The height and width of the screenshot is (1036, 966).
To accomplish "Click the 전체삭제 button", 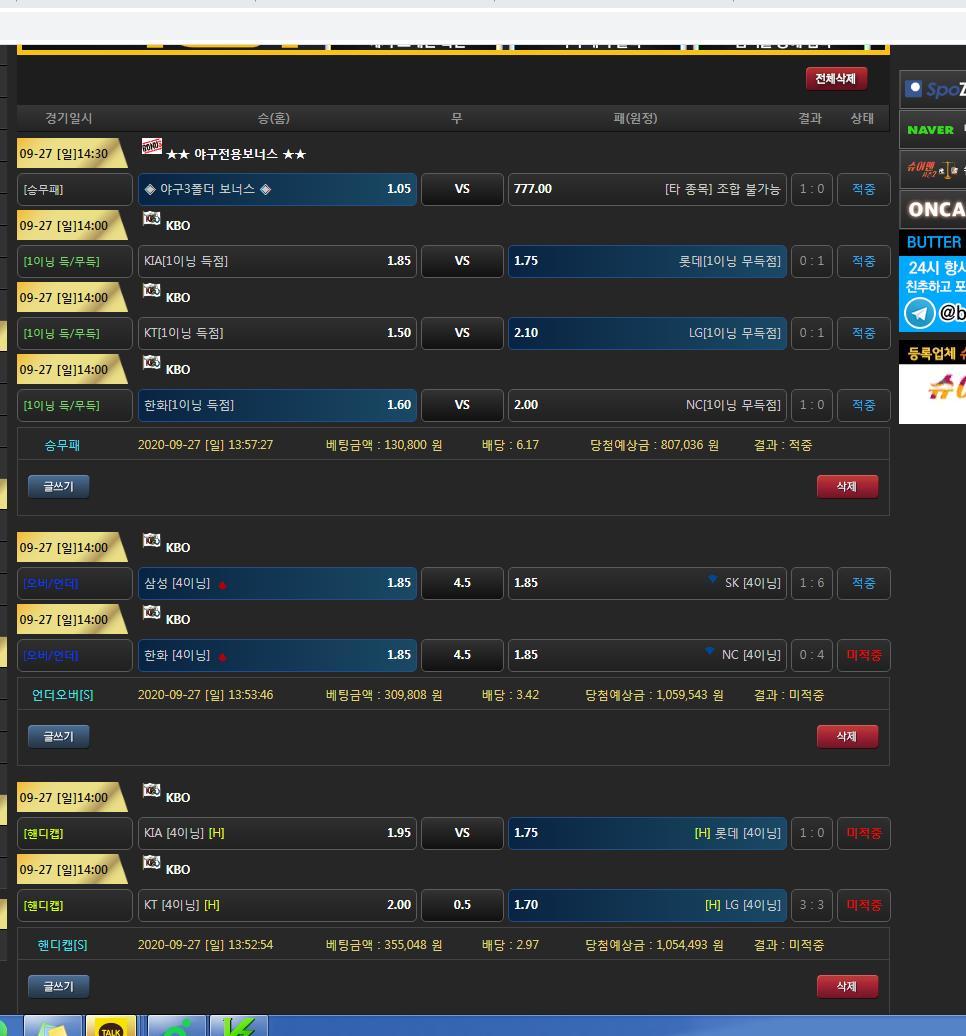I will pyautogui.click(x=836, y=79).
